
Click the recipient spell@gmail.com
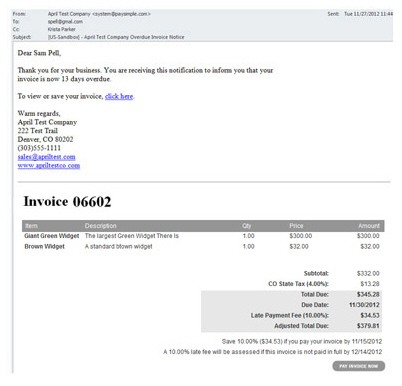pos(65,22)
